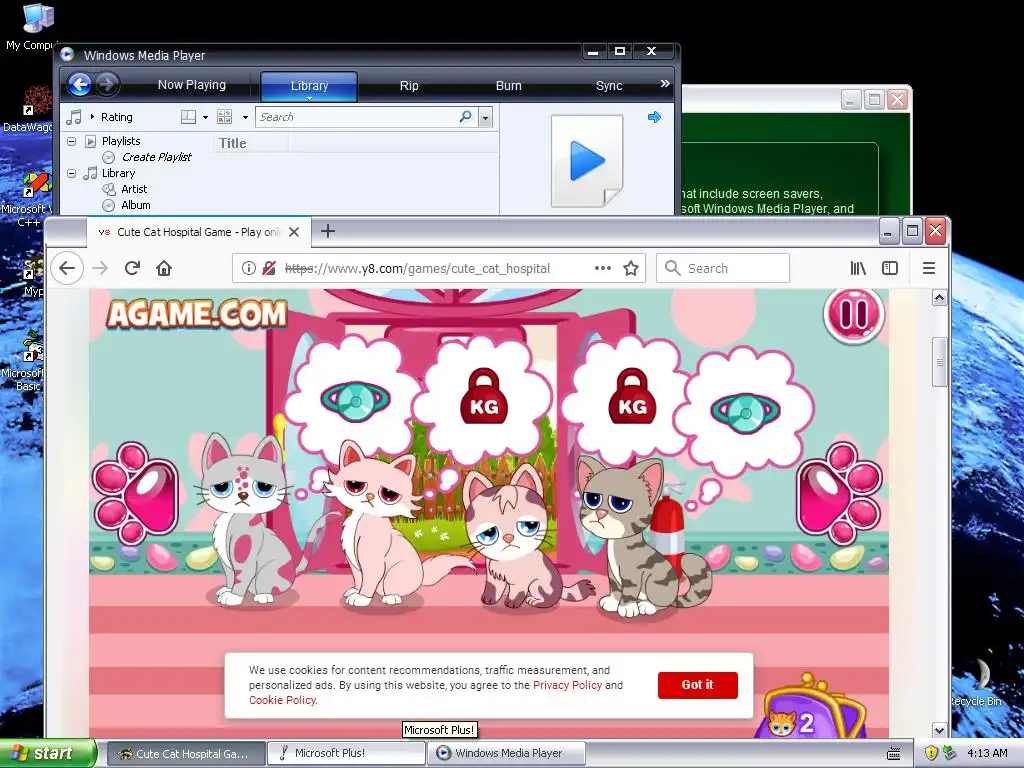Open the Rip tab

409,86
